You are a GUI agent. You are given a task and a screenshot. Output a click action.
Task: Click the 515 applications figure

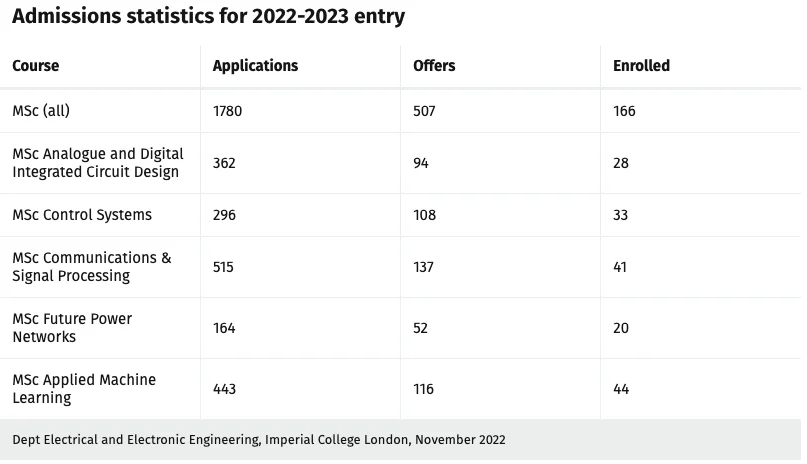click(224, 267)
